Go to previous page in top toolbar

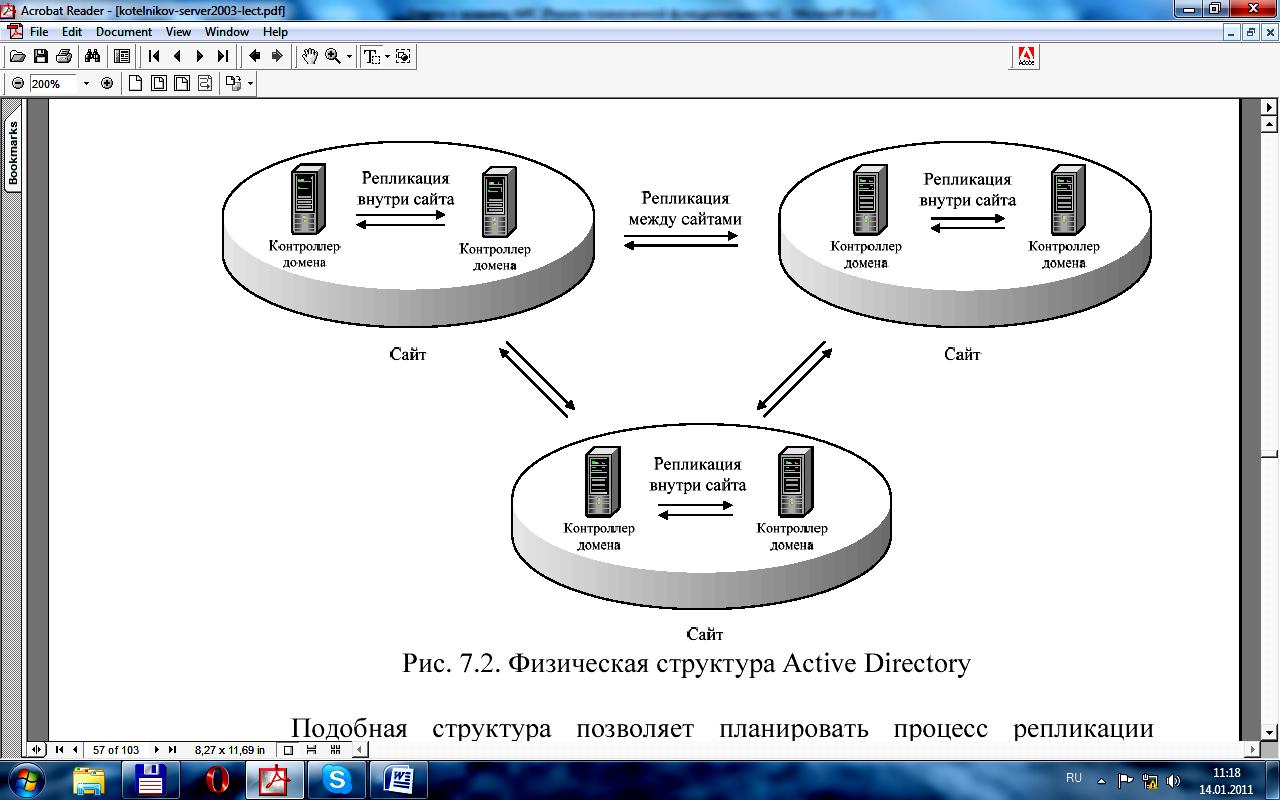pyautogui.click(x=177, y=57)
